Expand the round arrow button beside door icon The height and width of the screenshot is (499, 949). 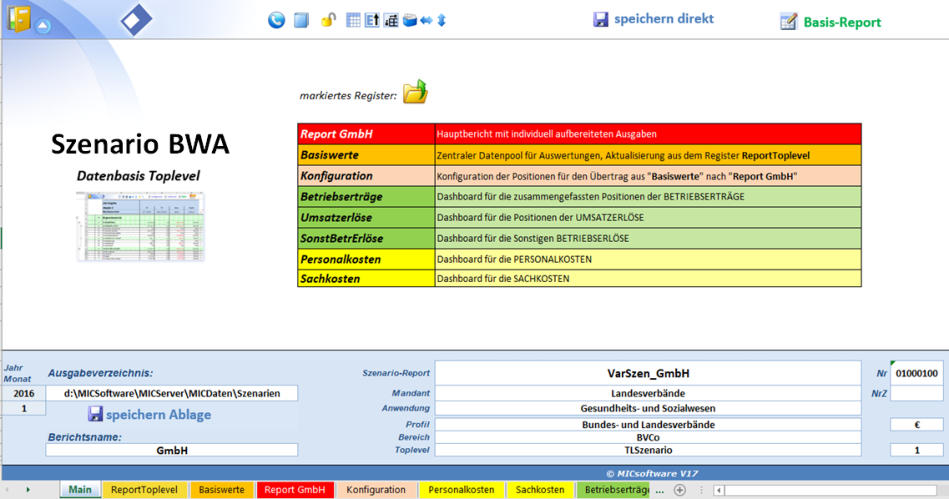click(x=43, y=26)
